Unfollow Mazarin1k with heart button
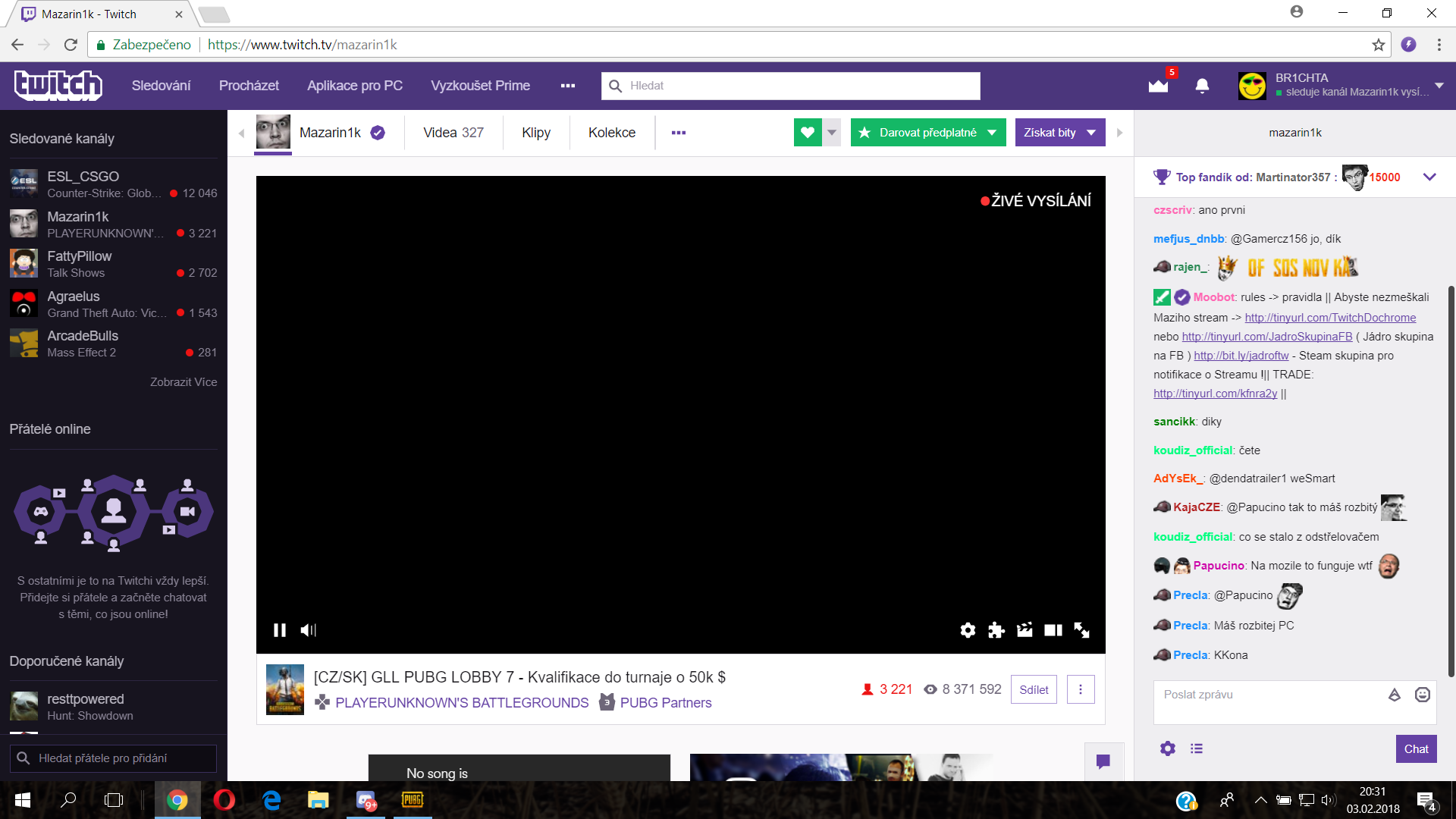The width and height of the screenshot is (1456, 819). tap(808, 133)
